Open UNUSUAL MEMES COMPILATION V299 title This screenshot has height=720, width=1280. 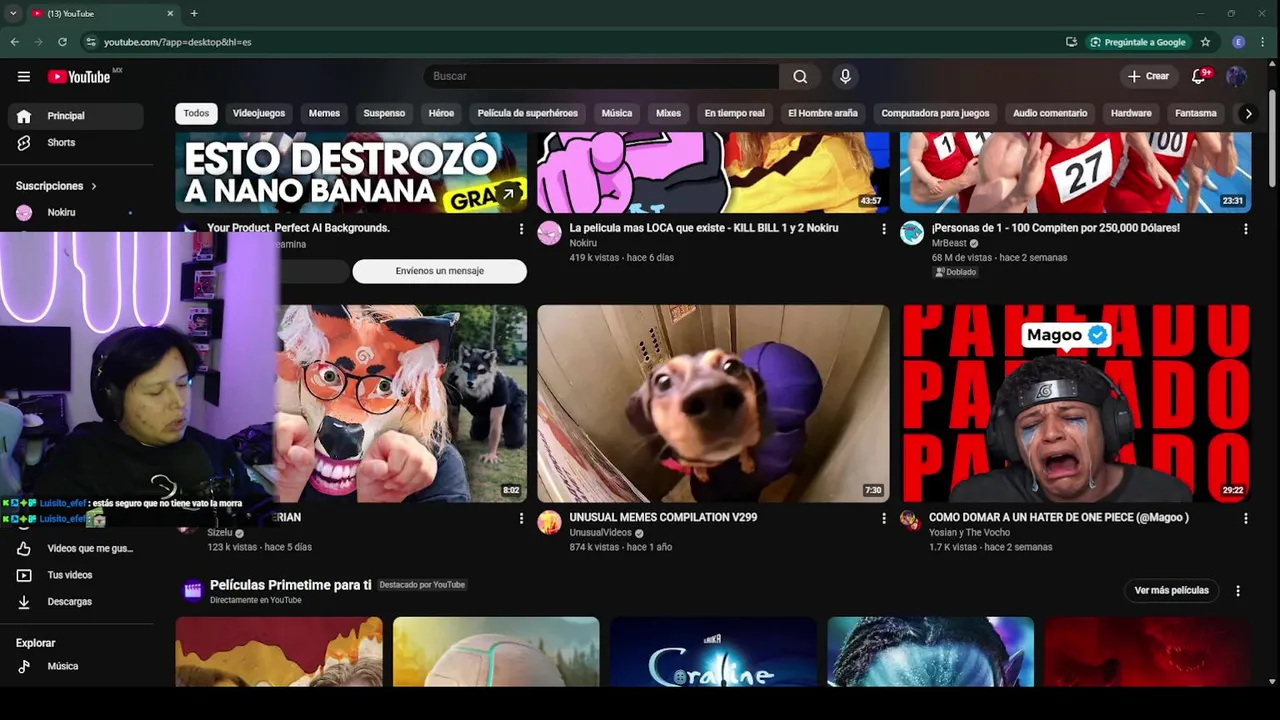(x=663, y=518)
